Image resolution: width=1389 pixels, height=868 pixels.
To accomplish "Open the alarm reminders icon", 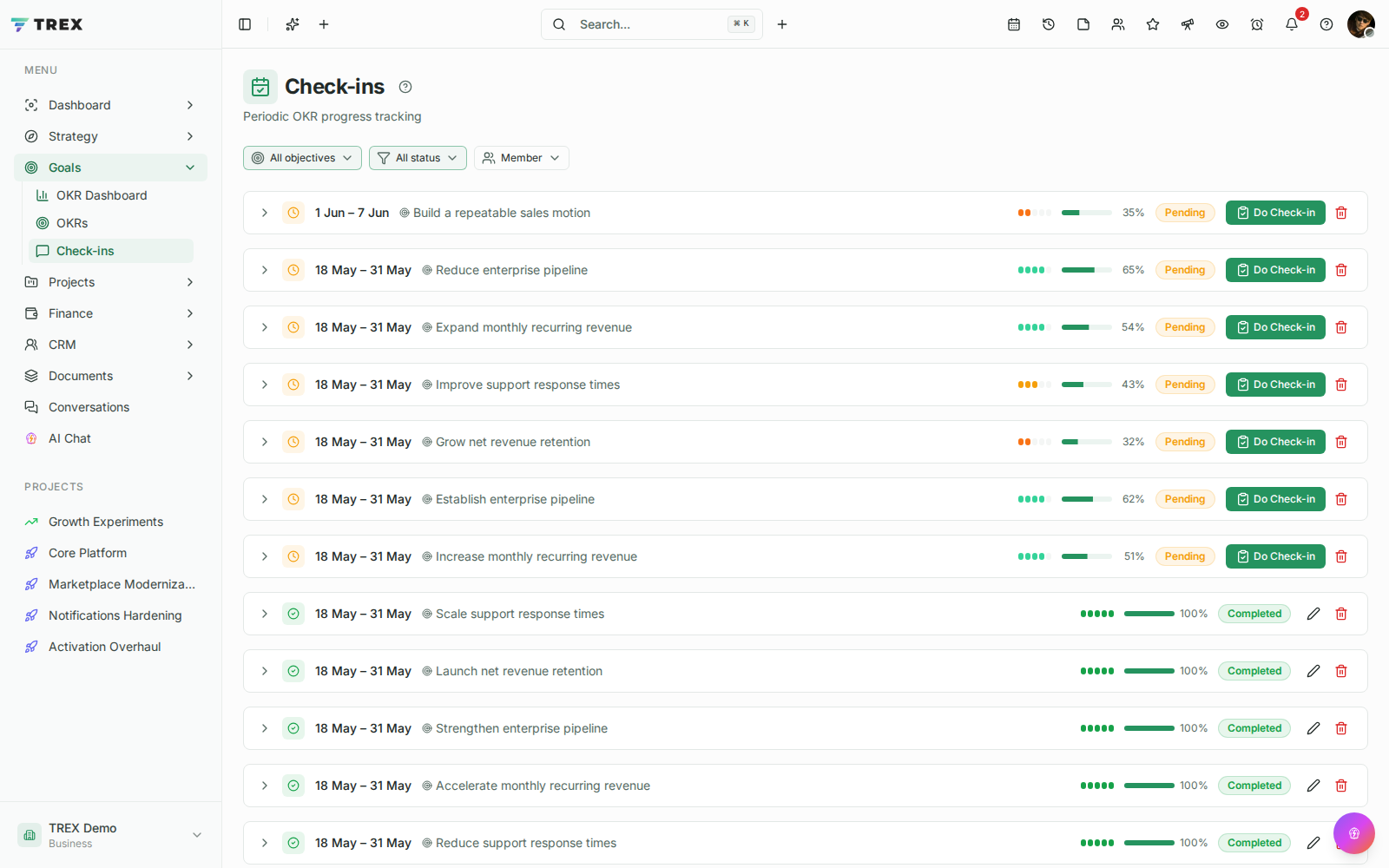I will coord(1257,24).
